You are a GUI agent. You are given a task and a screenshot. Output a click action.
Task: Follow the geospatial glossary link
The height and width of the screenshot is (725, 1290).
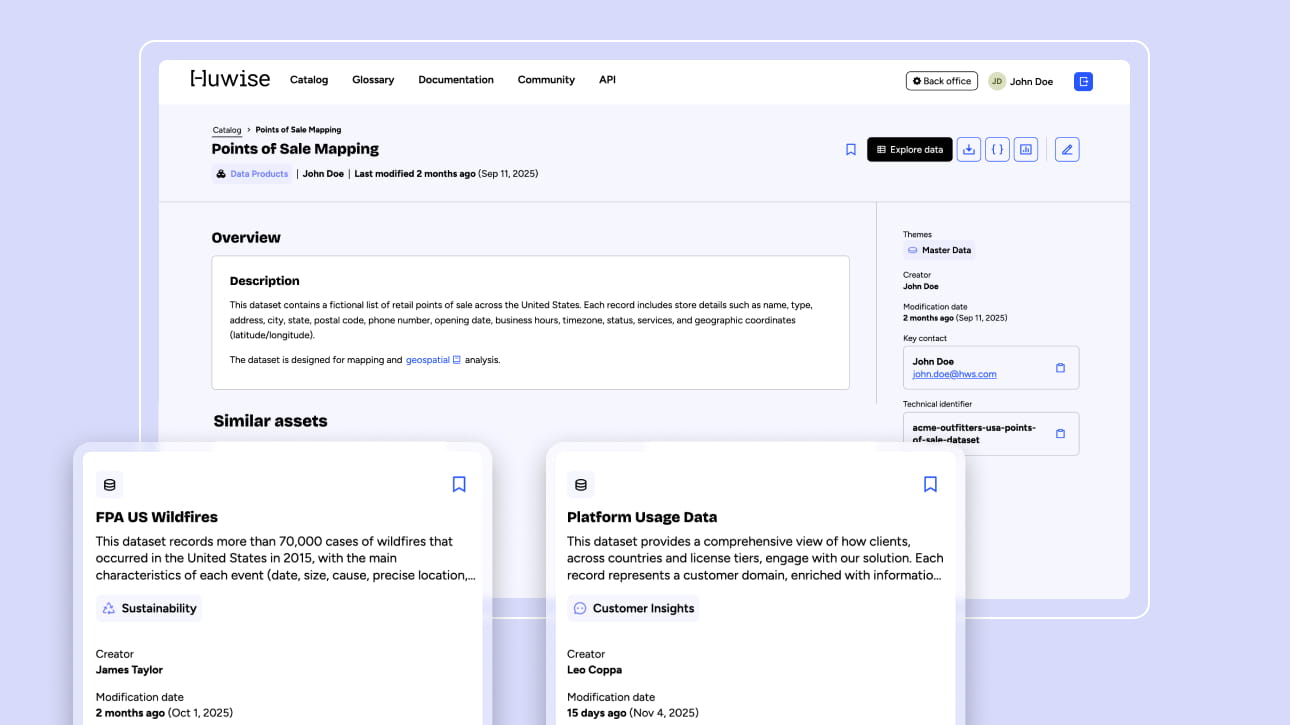(428, 360)
